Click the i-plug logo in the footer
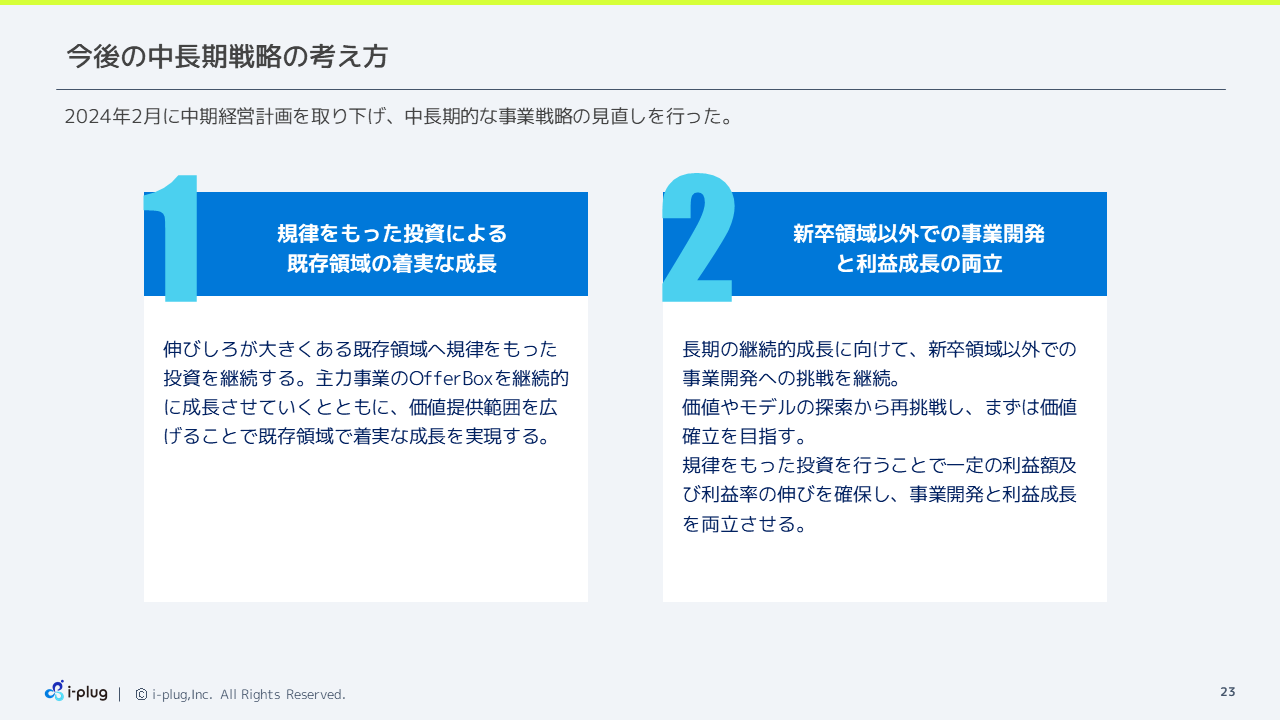 (x=76, y=692)
